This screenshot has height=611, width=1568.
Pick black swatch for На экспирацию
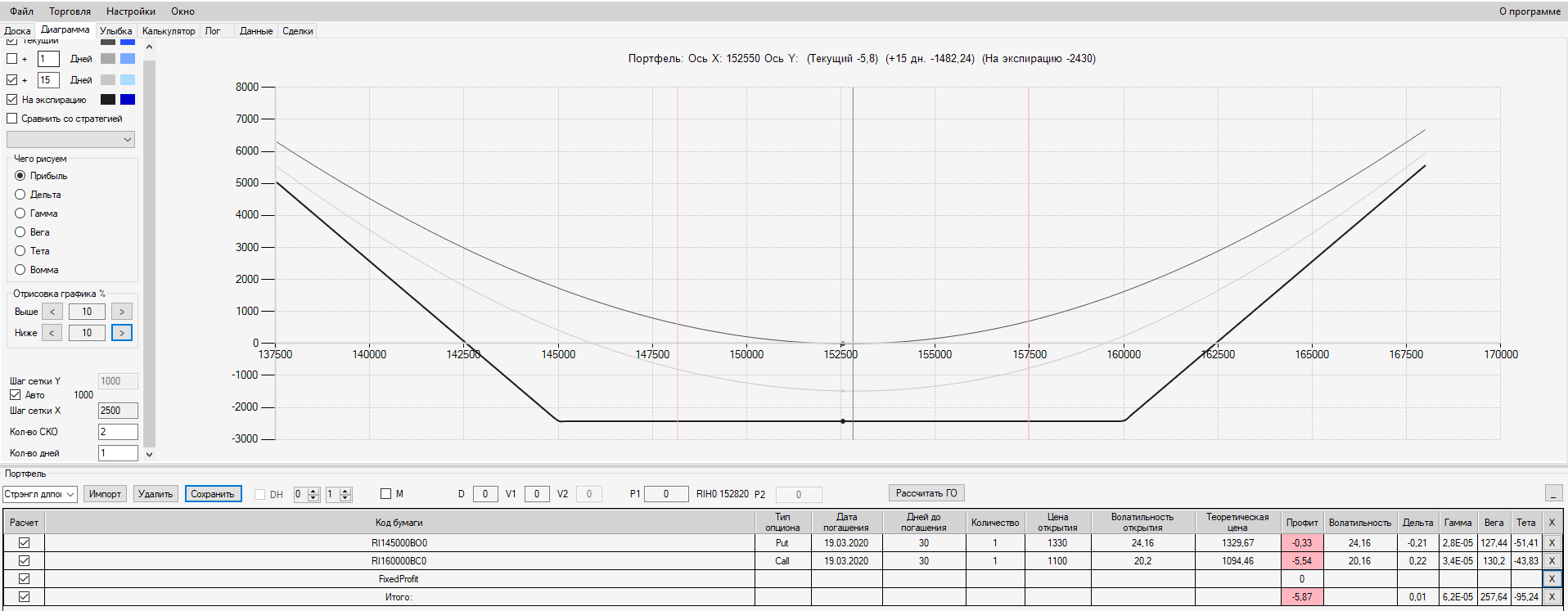click(x=108, y=100)
